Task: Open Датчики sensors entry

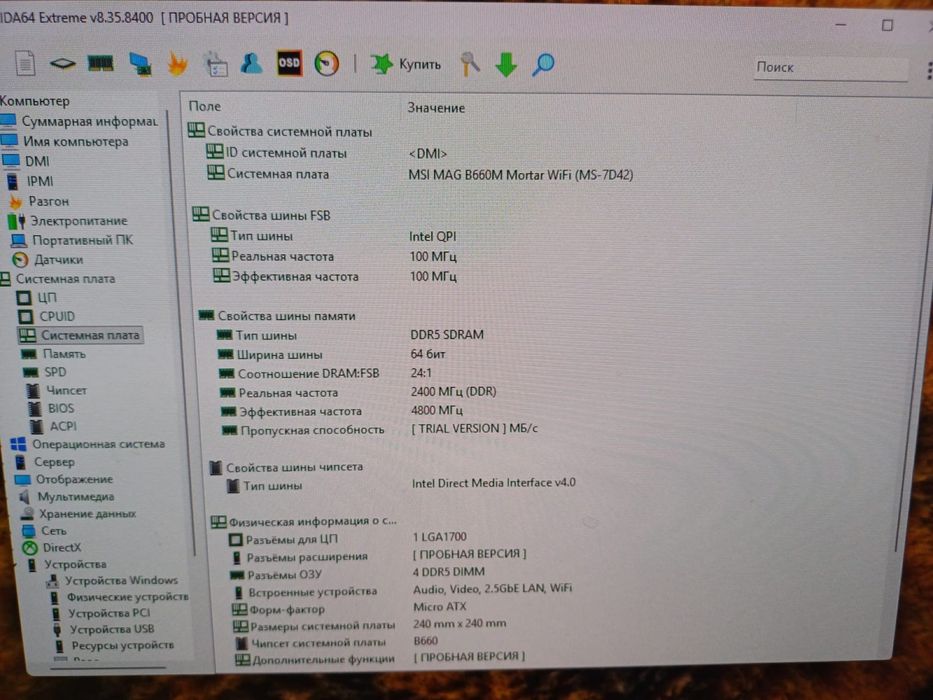Action: [48, 260]
